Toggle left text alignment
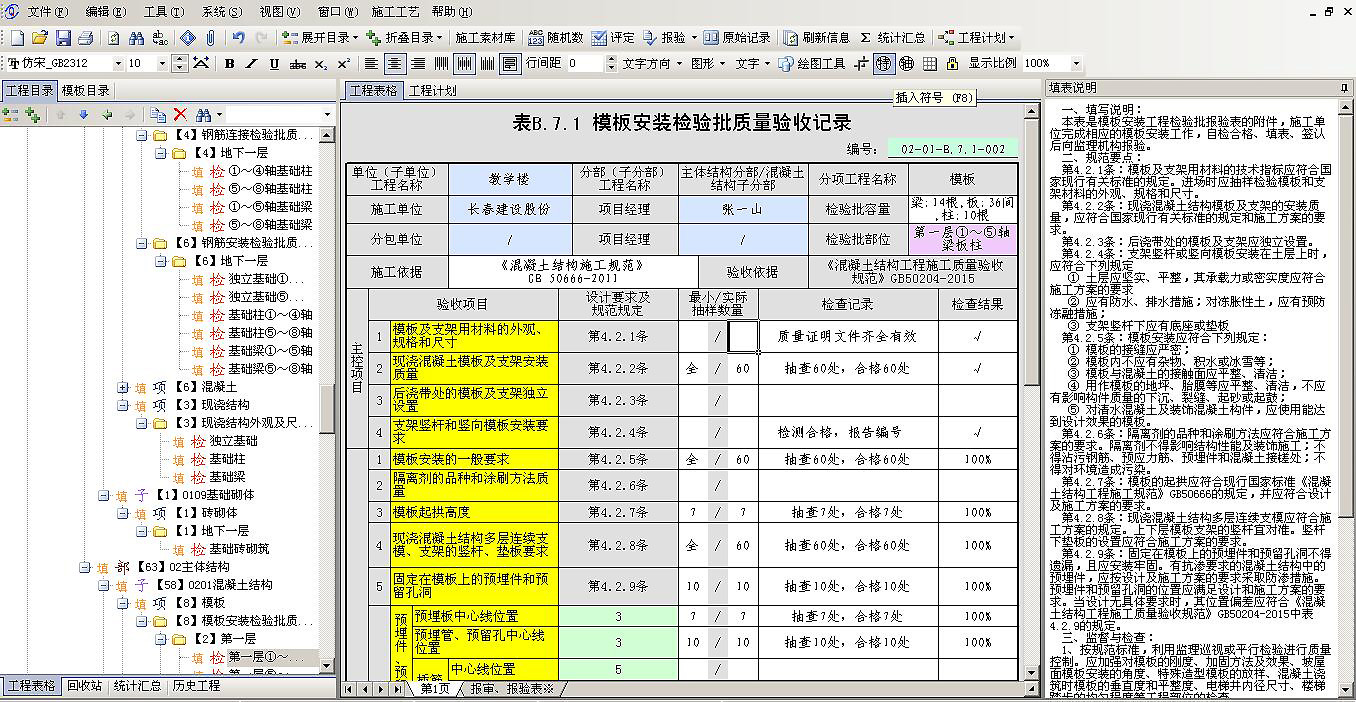Image resolution: width=1356 pixels, height=702 pixels. [x=371, y=64]
